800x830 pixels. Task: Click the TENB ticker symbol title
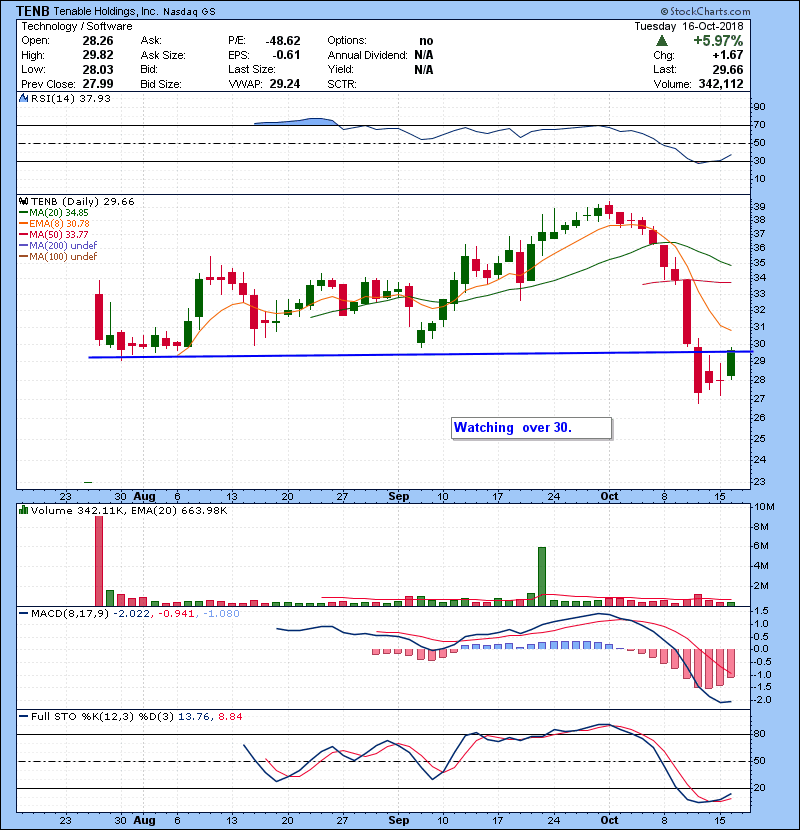pos(33,11)
